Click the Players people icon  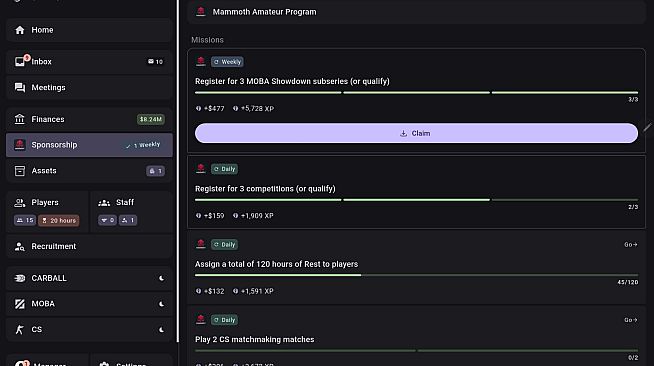(20, 203)
